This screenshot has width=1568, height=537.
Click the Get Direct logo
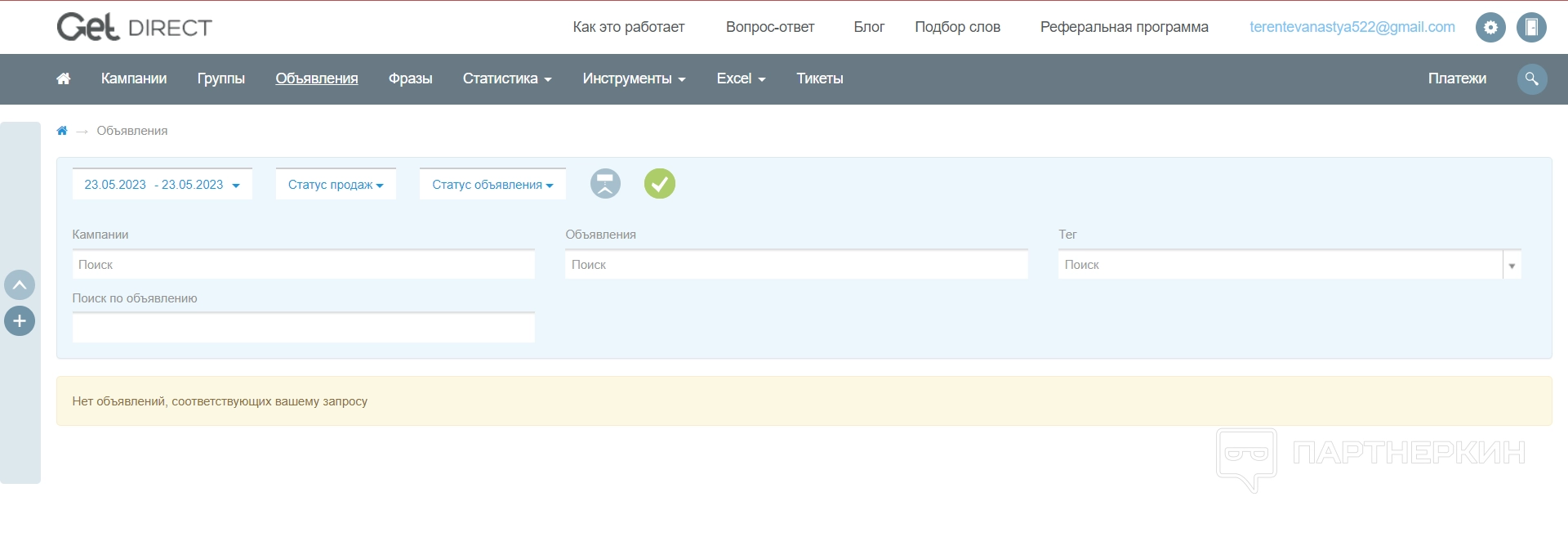click(x=135, y=27)
